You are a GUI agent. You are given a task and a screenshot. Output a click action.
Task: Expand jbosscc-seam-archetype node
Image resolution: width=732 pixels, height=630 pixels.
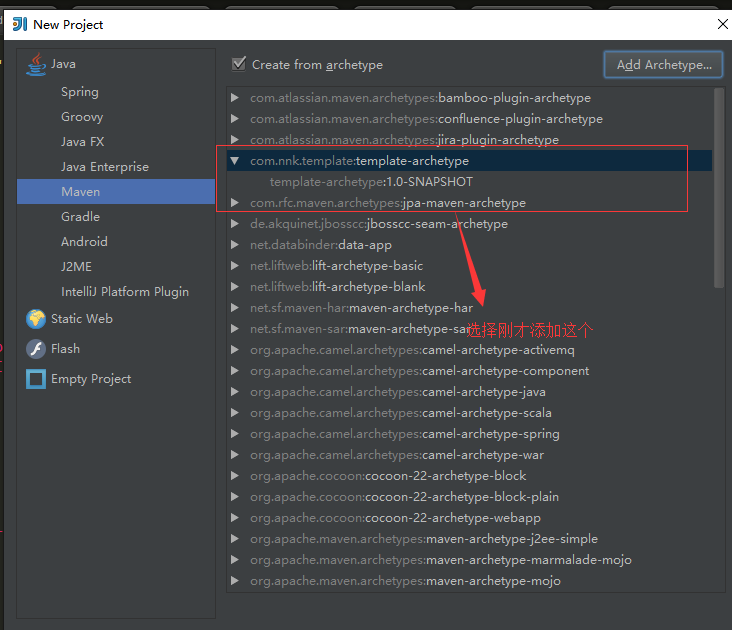tap(235, 224)
